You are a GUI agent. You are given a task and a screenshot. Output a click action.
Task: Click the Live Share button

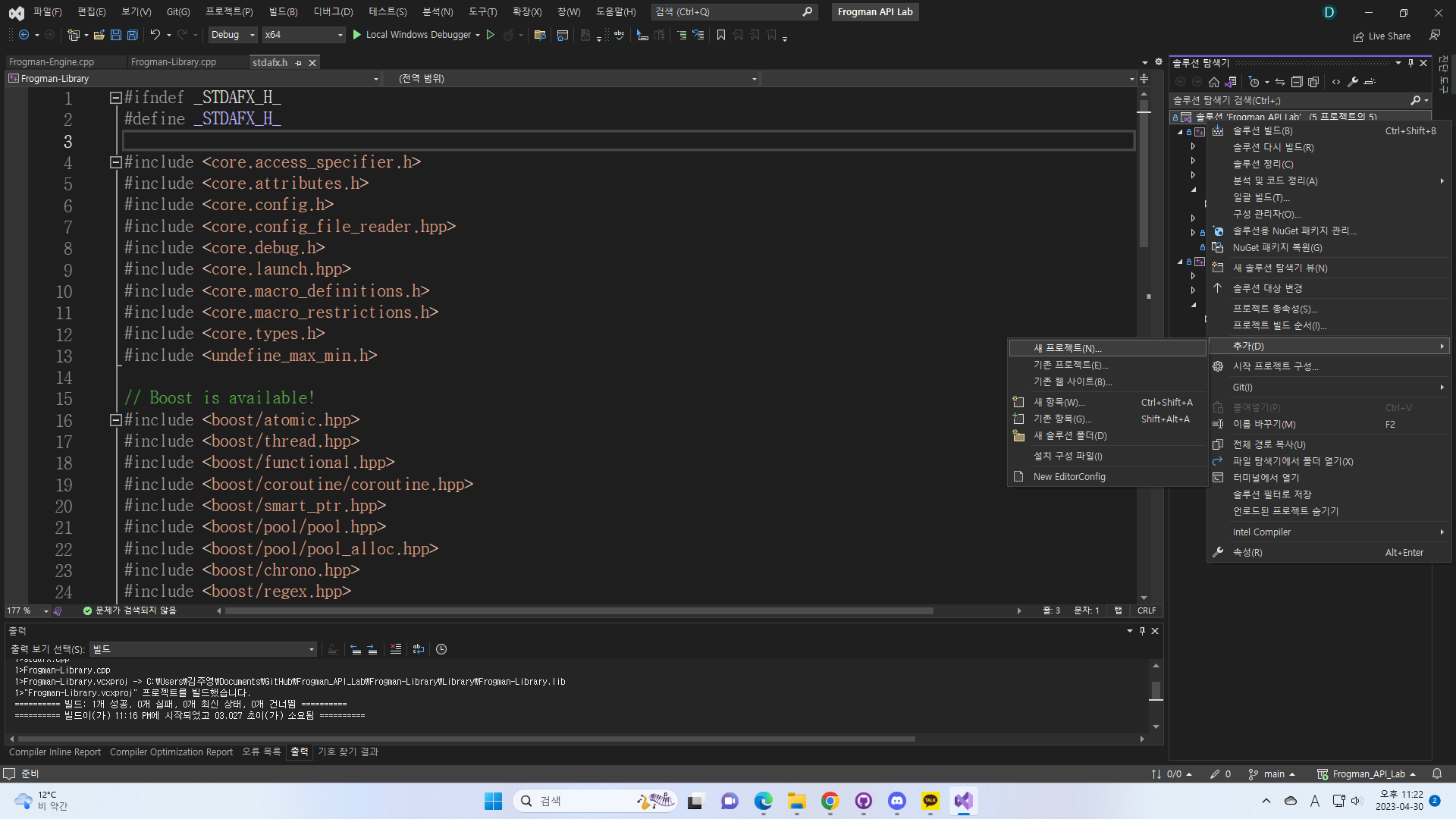click(1382, 36)
